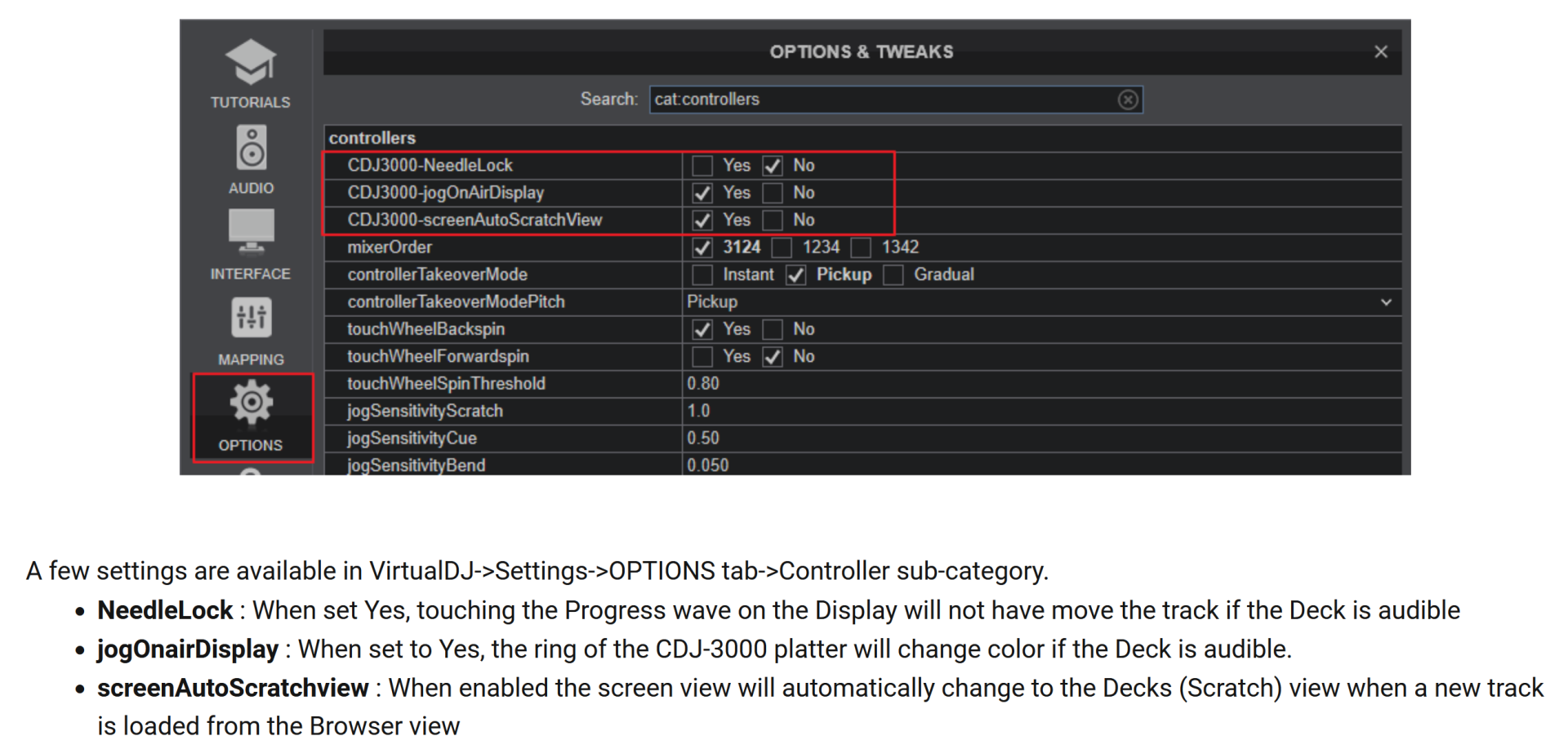Screen dimensions: 1568x736
Task: Set controllerTakeoverMode to Instant
Action: tap(702, 274)
